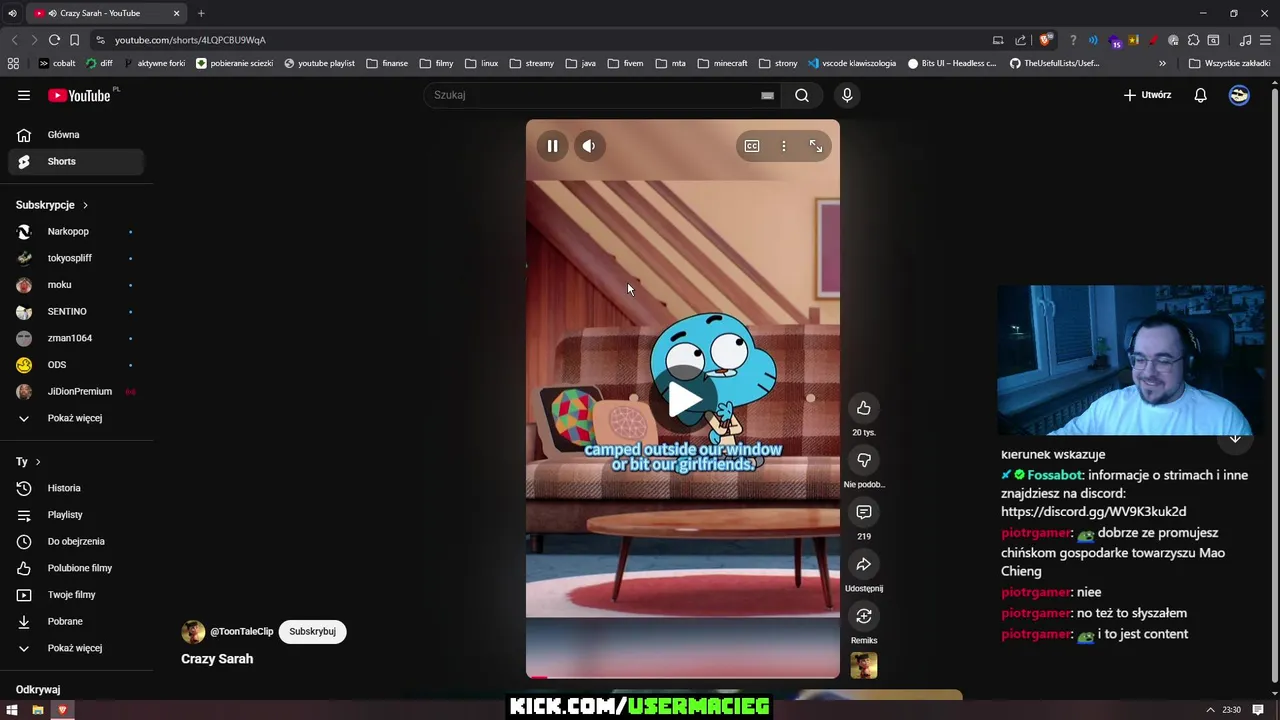This screenshot has width=1280, height=720.
Task: Open a new browser tab with plus
Action: click(x=201, y=13)
